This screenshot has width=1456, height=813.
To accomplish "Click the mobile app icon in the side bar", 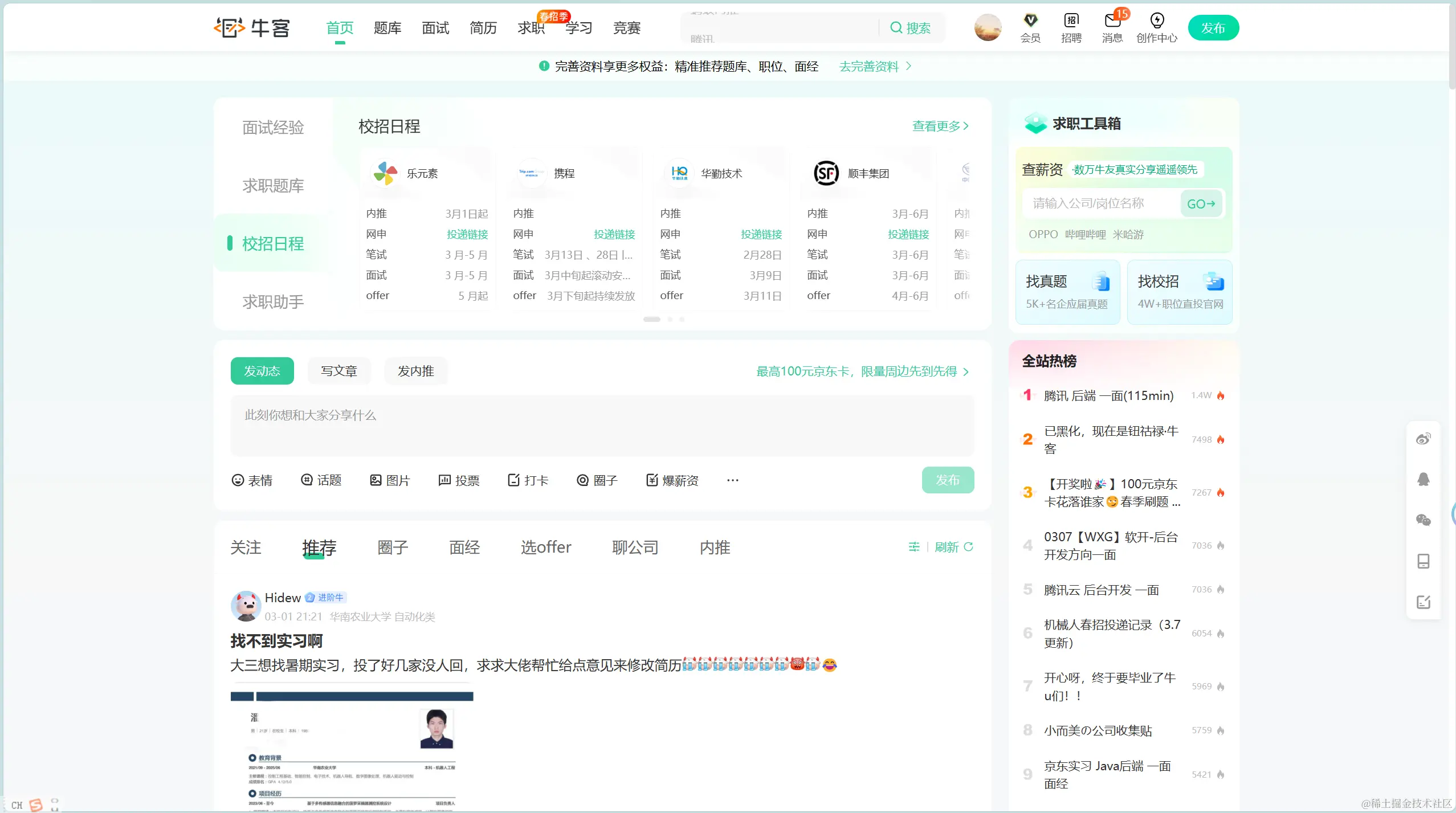I will pyautogui.click(x=1423, y=561).
